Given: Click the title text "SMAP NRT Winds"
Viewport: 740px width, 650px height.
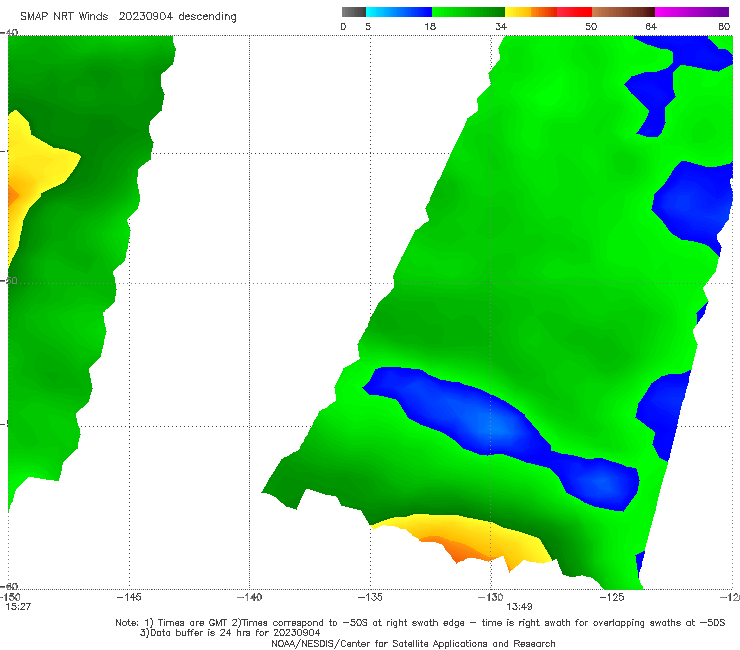Looking at the screenshot, I should click(64, 17).
